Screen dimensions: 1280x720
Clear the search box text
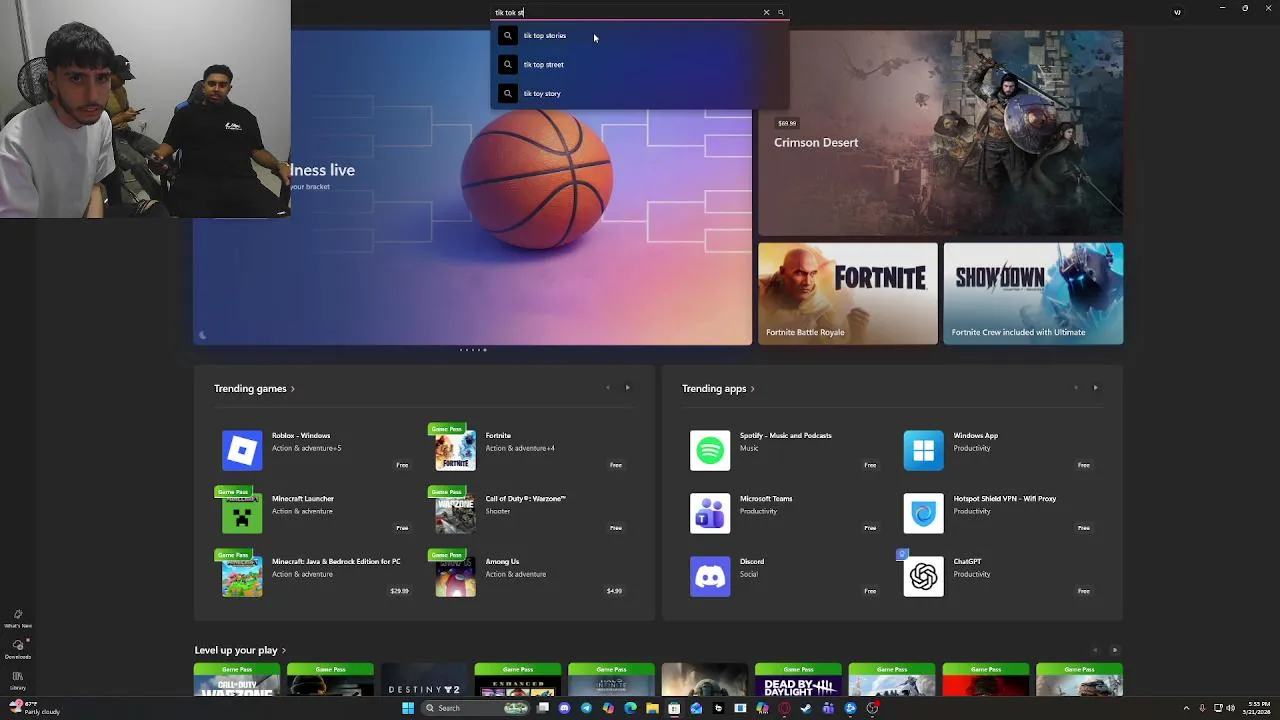766,13
